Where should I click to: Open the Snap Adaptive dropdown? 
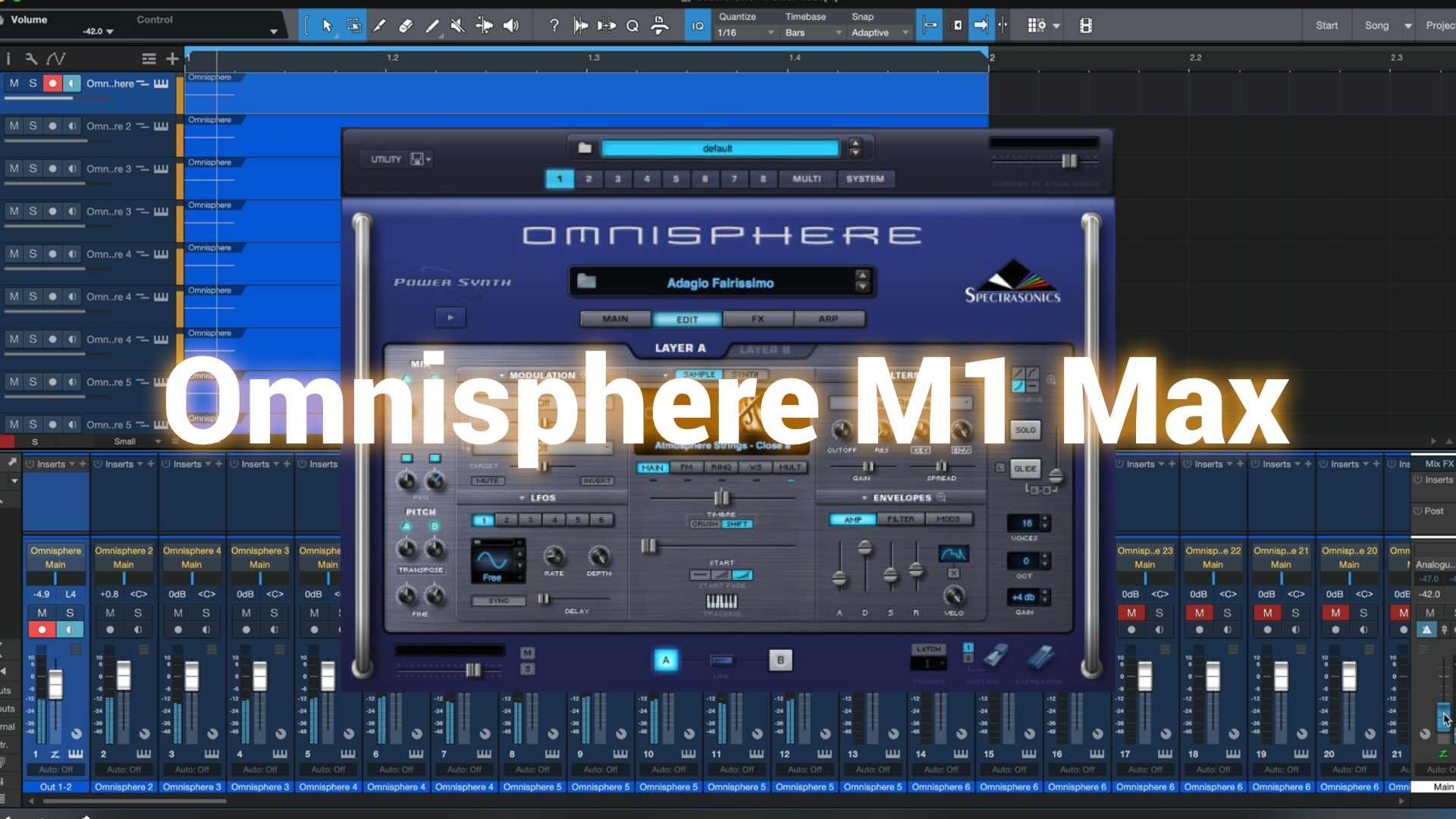(880, 33)
